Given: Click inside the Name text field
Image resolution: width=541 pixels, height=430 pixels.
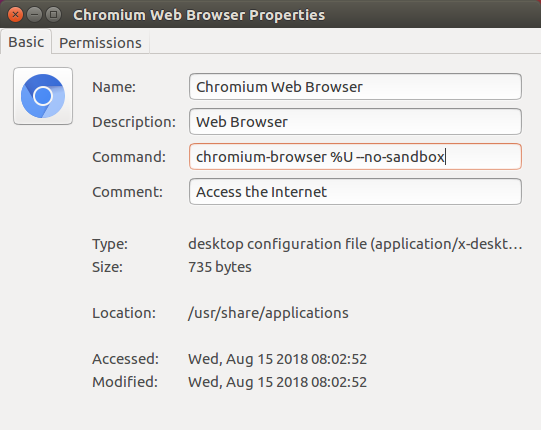Looking at the screenshot, I should coord(355,87).
